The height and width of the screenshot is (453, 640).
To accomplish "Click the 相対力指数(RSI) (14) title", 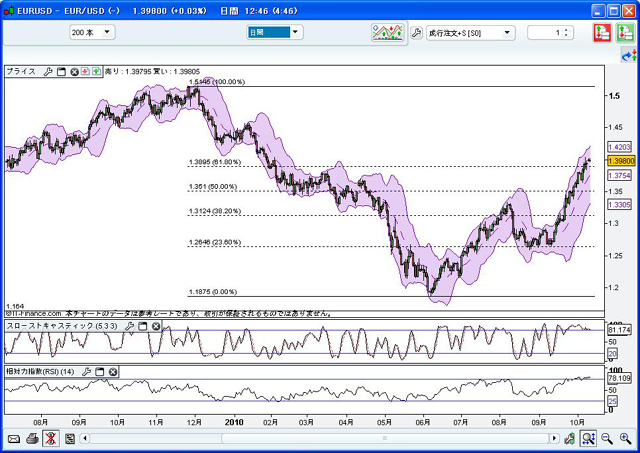I will click(x=40, y=371).
